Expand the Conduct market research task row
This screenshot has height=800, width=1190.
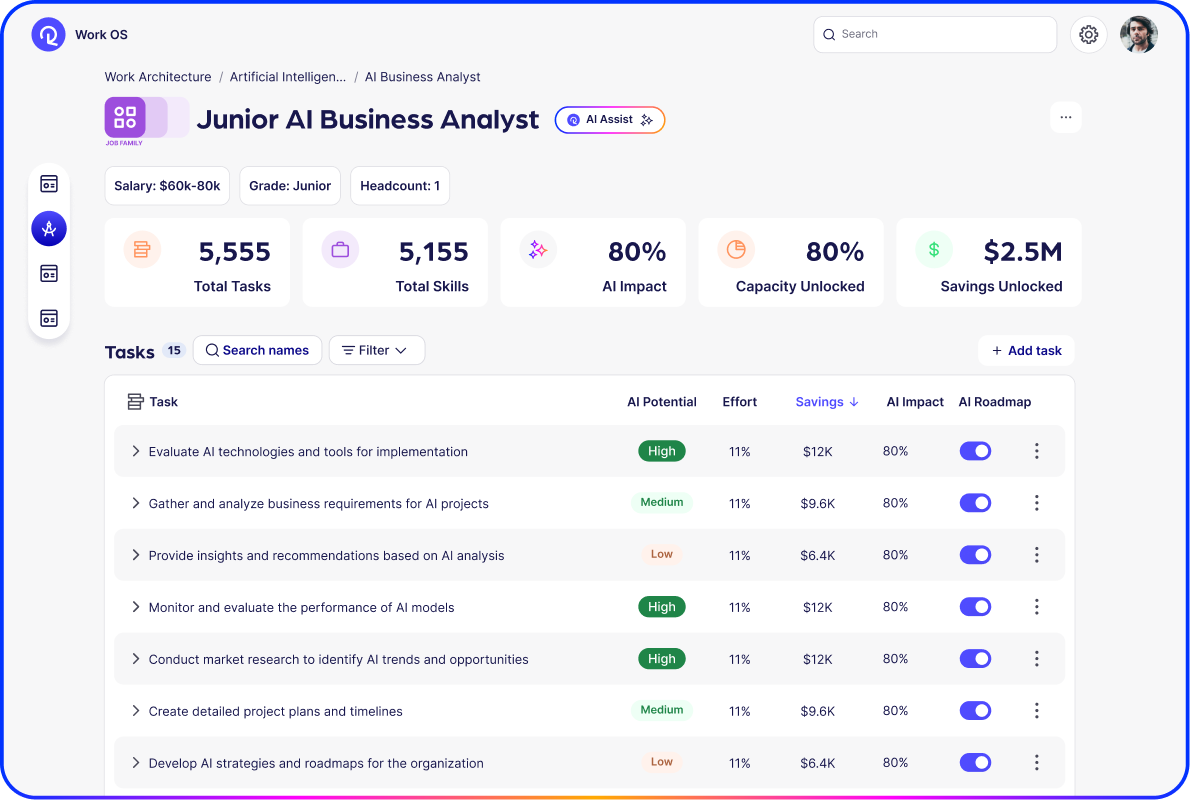(135, 659)
